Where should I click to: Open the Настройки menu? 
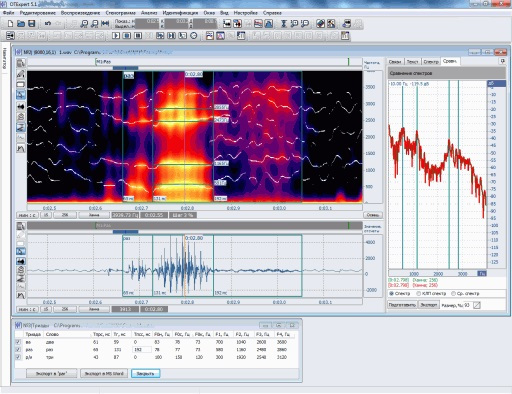coord(246,13)
